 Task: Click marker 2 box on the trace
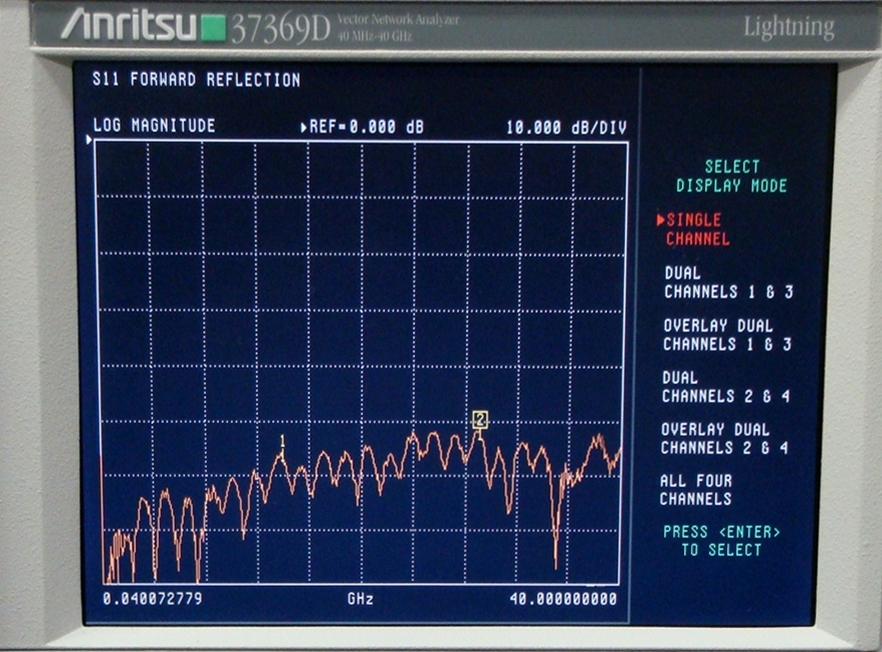coord(480,420)
